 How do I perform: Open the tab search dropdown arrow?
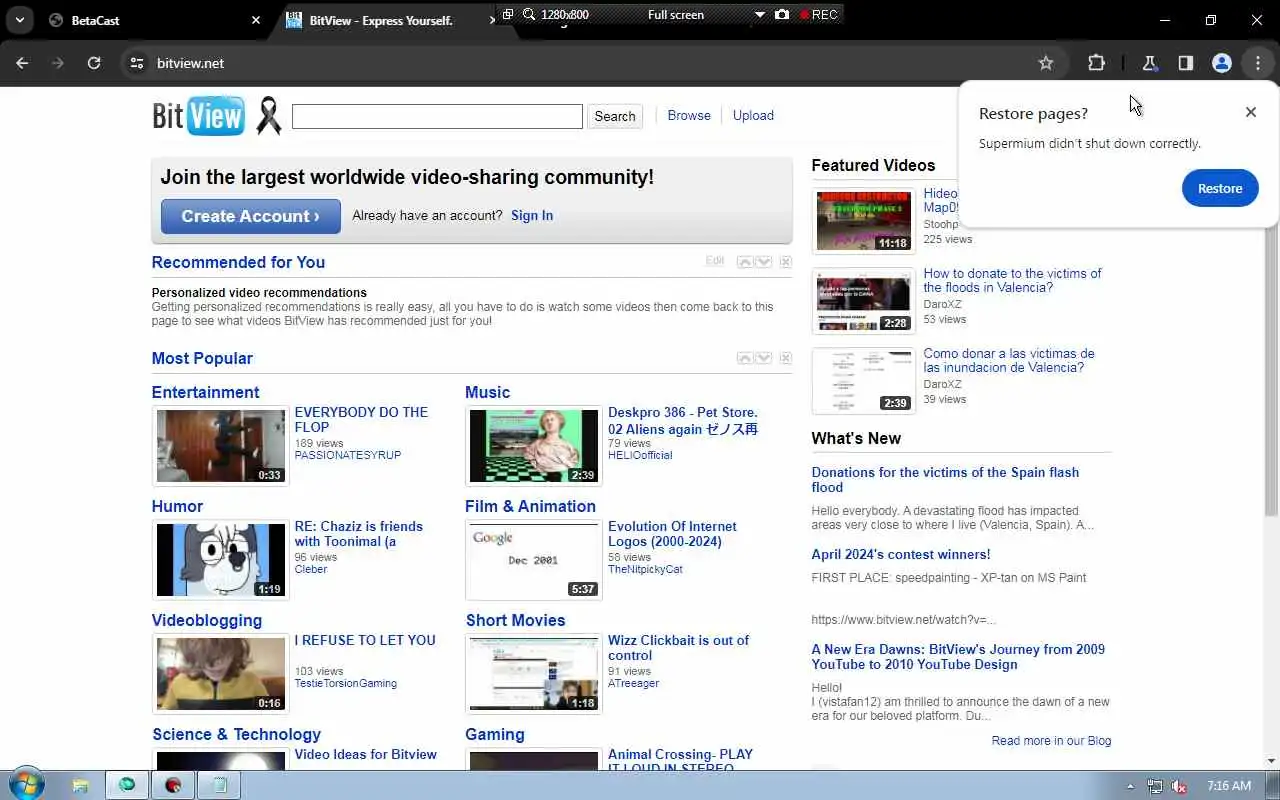(x=19, y=20)
